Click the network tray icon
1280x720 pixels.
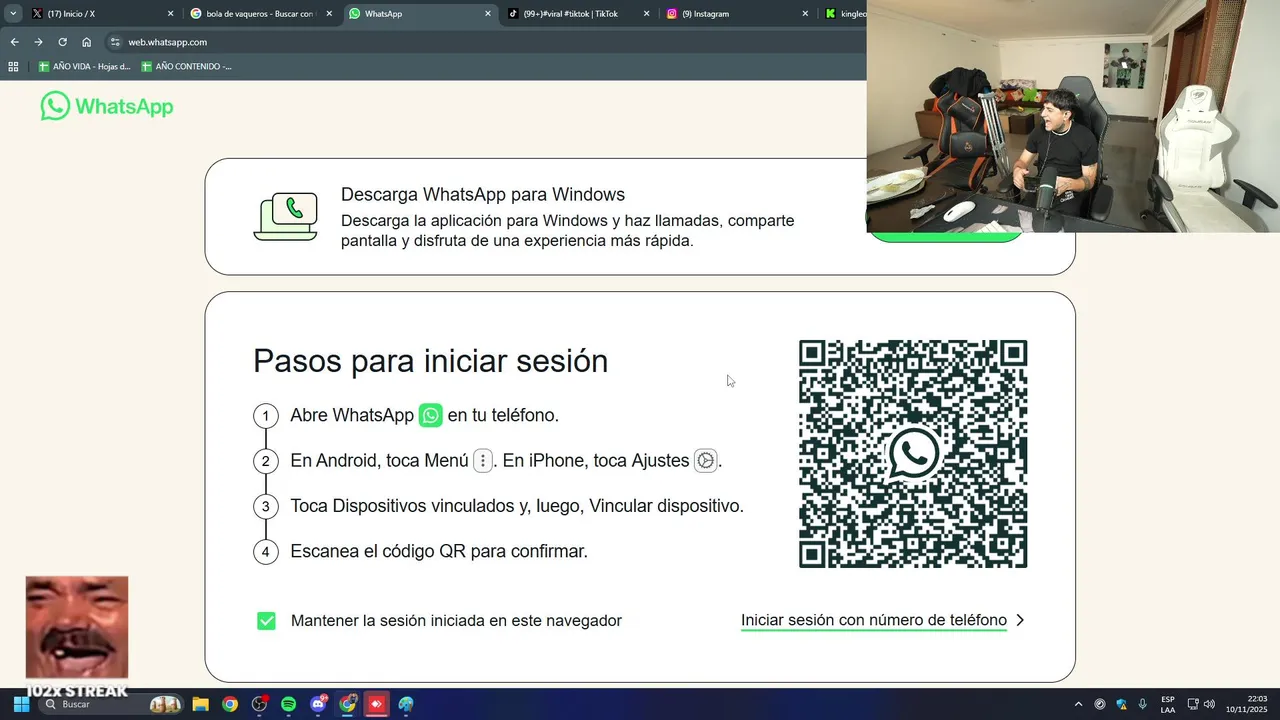click(1193, 704)
